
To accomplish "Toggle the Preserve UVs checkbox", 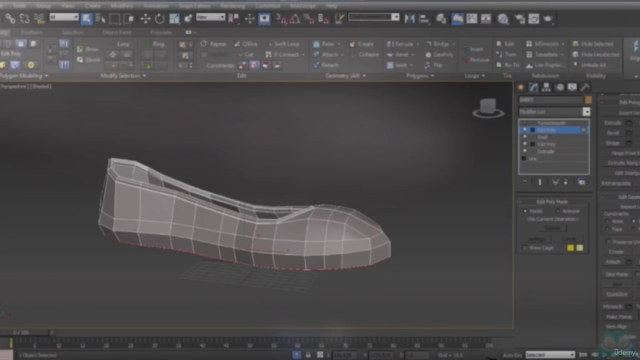I will pyautogui.click(x=608, y=242).
